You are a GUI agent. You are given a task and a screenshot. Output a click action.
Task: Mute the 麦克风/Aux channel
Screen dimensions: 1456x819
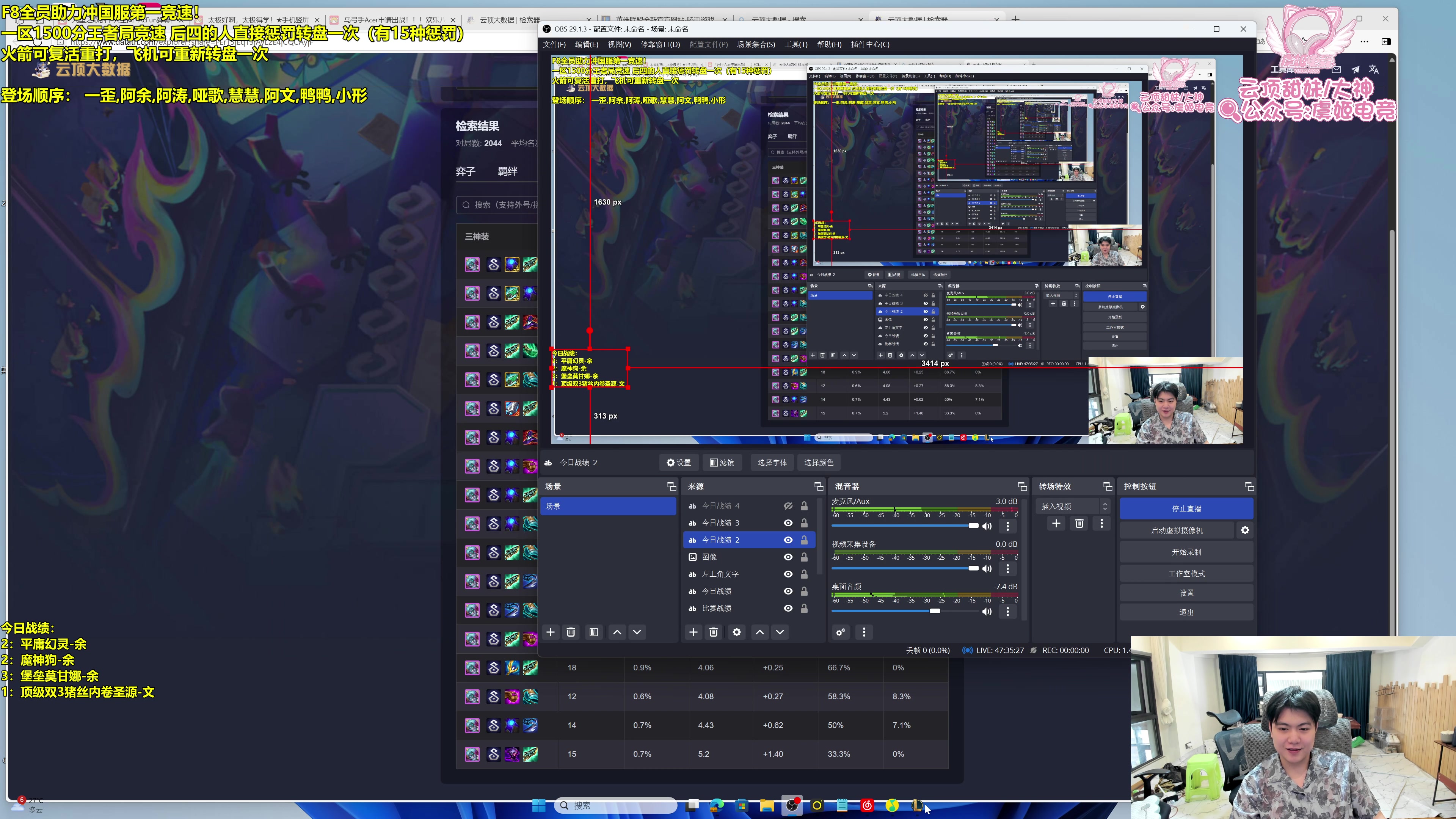click(x=987, y=526)
